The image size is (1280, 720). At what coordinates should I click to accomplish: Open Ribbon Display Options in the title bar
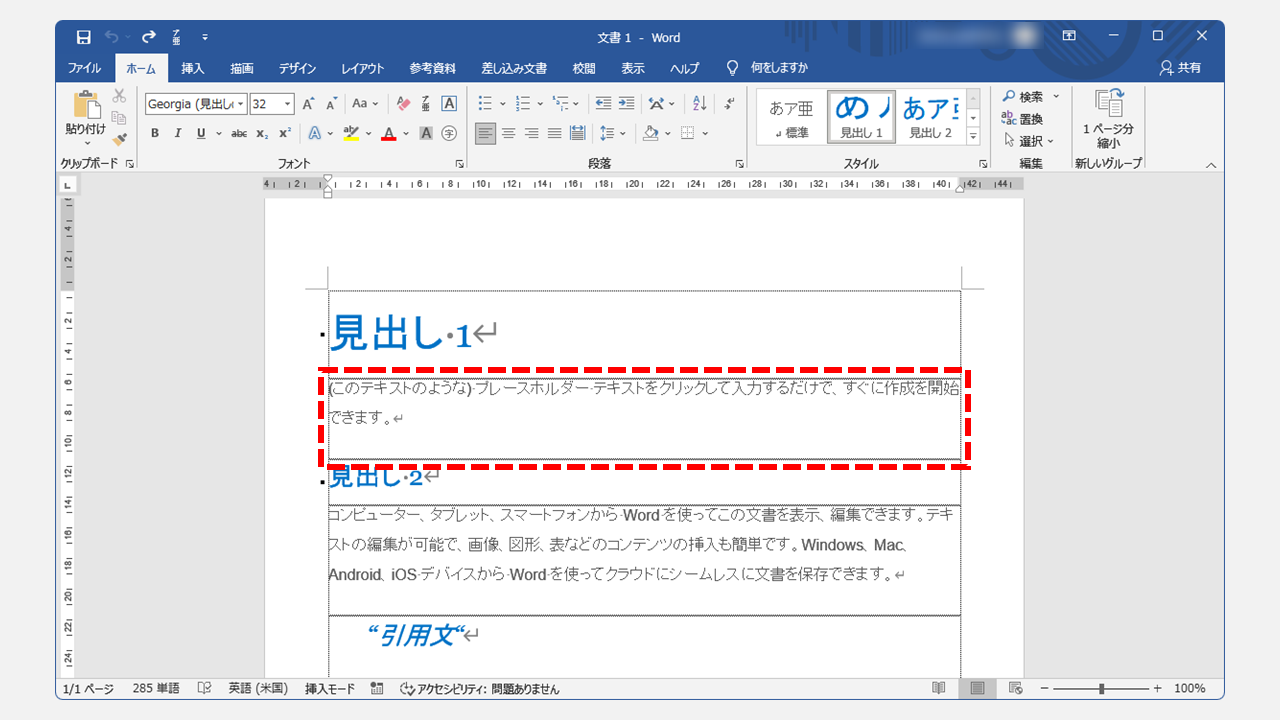pyautogui.click(x=1069, y=36)
